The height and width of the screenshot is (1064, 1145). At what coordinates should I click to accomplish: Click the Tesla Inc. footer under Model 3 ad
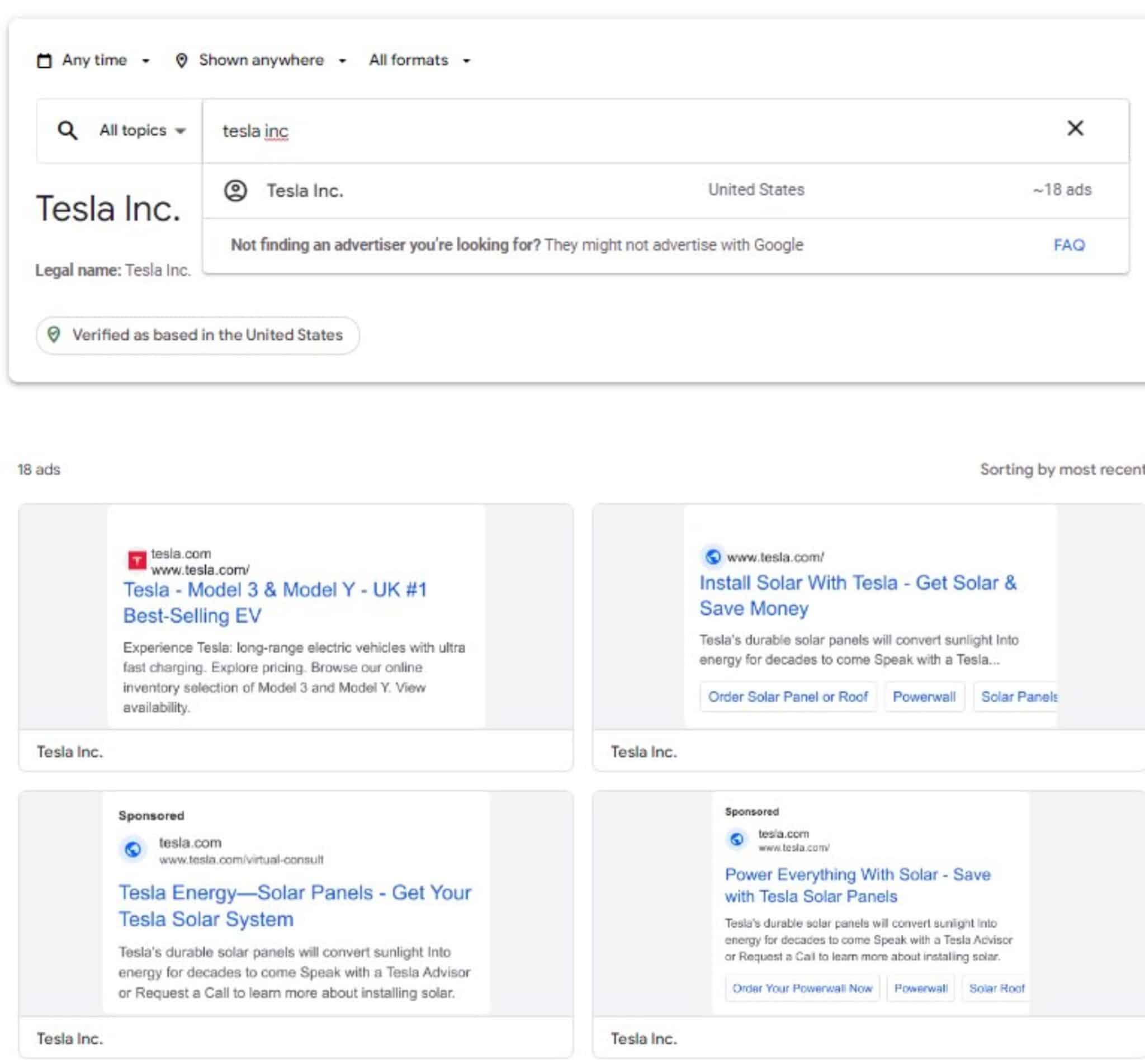(70, 751)
